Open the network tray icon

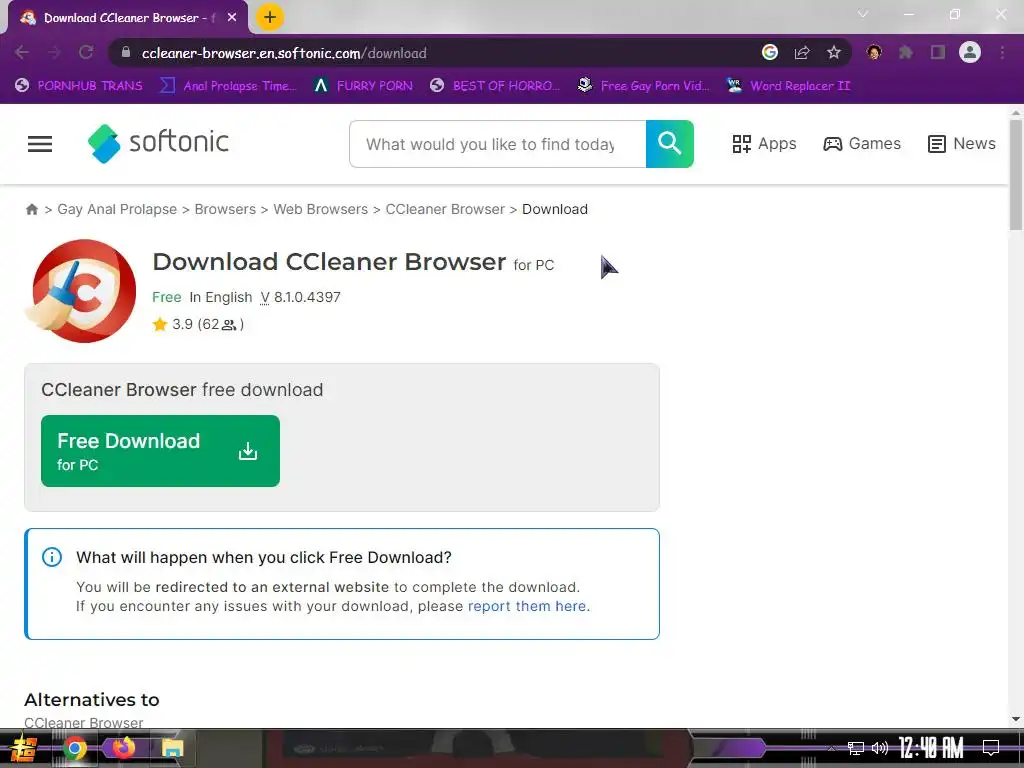coord(856,748)
